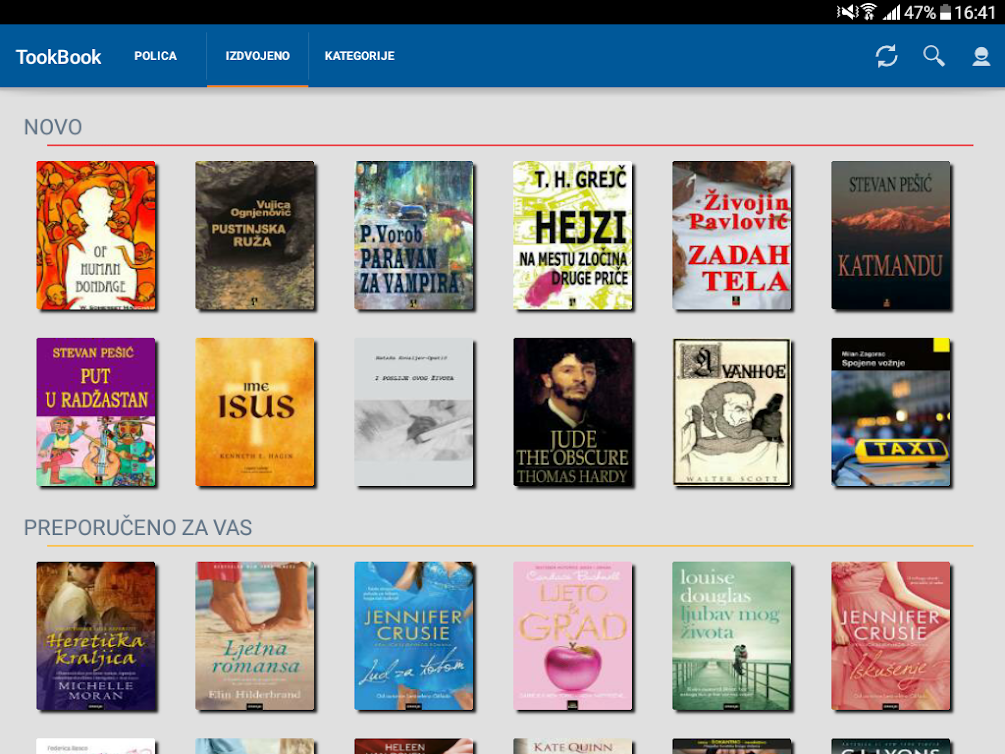Select the Ivanhoe book cover
The image size is (1005, 754).
[x=731, y=412]
